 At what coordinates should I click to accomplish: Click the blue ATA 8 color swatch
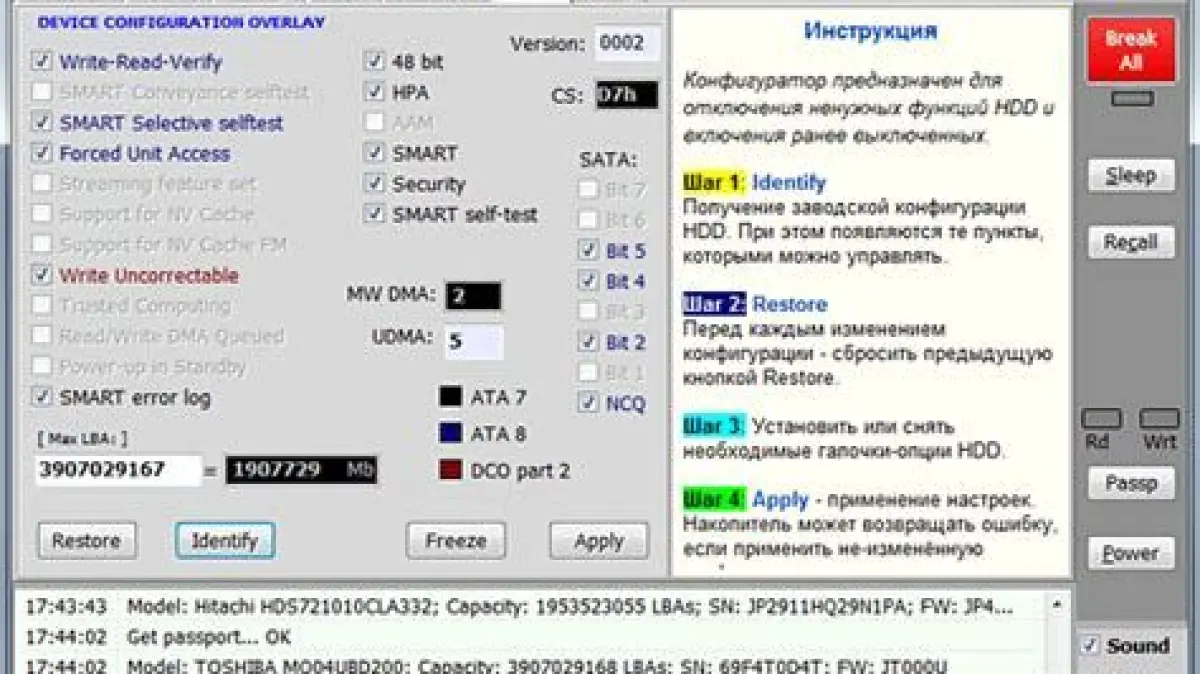451,434
